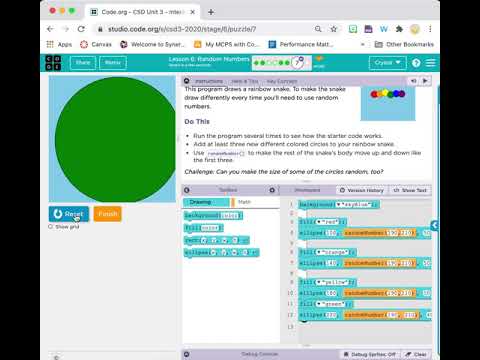Viewport: 480px width, 360px height.
Task: Open the Apps bookmark shortcut
Action: pyautogui.click(x=59, y=44)
